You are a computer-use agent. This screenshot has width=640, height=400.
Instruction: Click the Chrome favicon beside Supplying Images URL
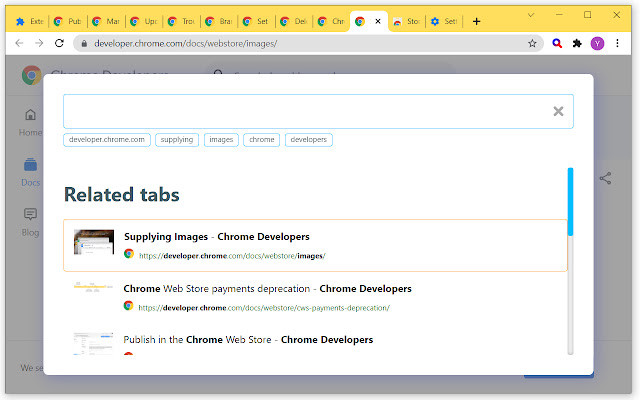129,253
